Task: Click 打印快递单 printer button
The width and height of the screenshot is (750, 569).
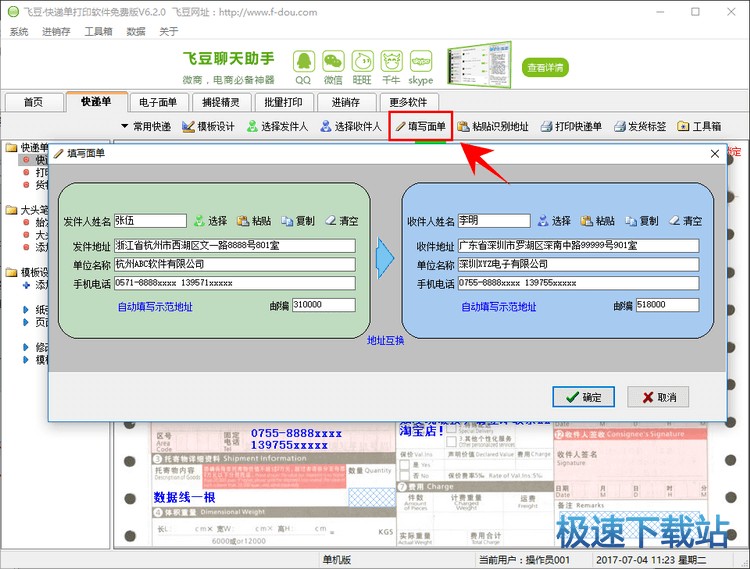Action: click(x=571, y=126)
